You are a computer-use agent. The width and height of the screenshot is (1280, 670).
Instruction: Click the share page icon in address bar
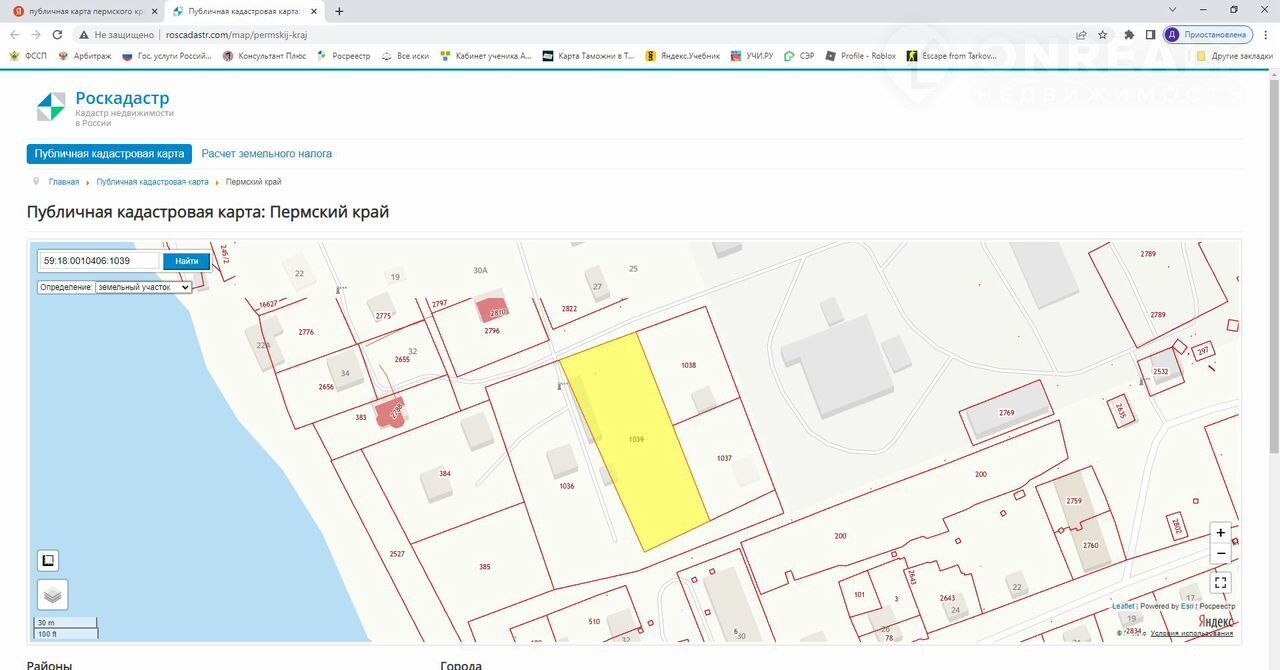[x=1081, y=34]
